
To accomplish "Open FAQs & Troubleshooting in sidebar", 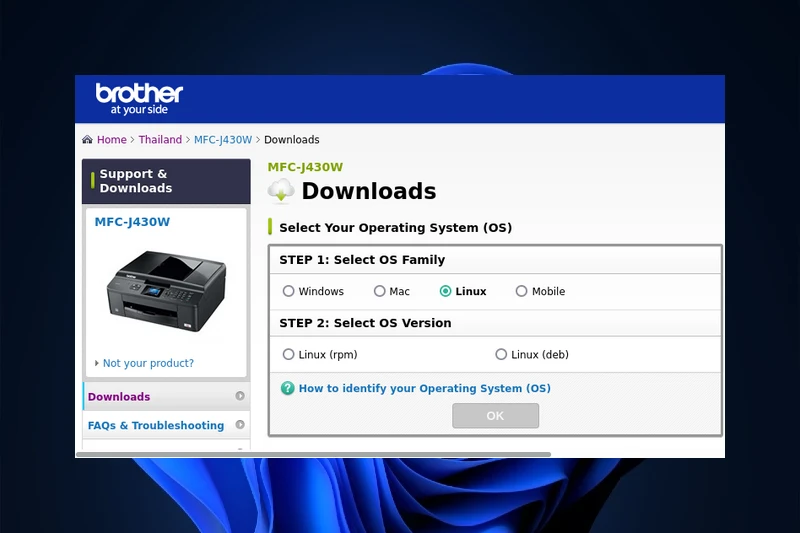I will click(156, 426).
